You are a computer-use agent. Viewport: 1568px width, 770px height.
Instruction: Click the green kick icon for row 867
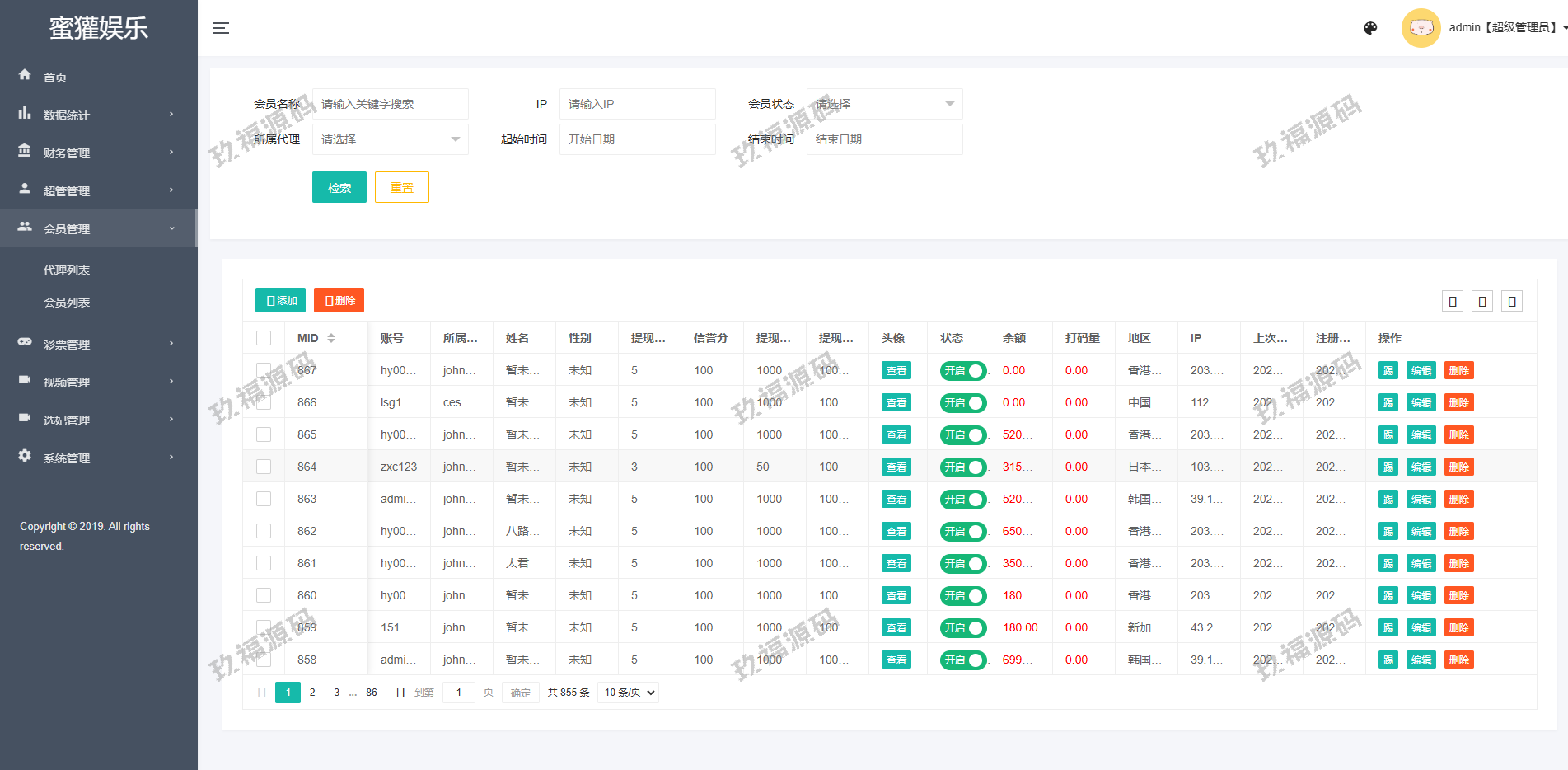click(1388, 371)
